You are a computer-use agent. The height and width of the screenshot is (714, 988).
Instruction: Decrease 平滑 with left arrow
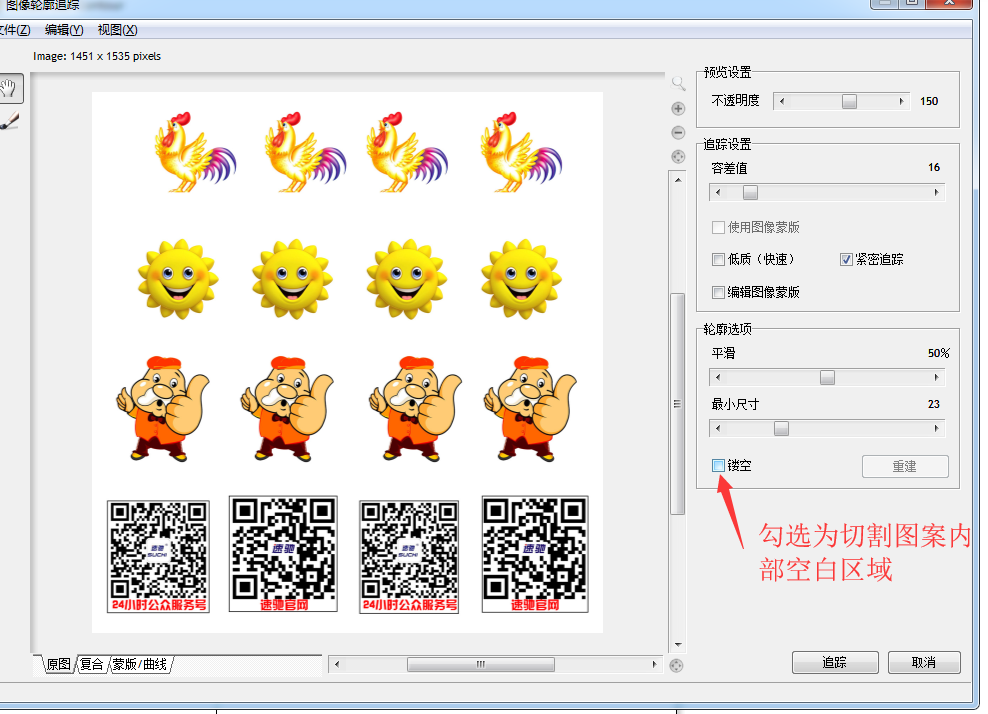pos(718,377)
